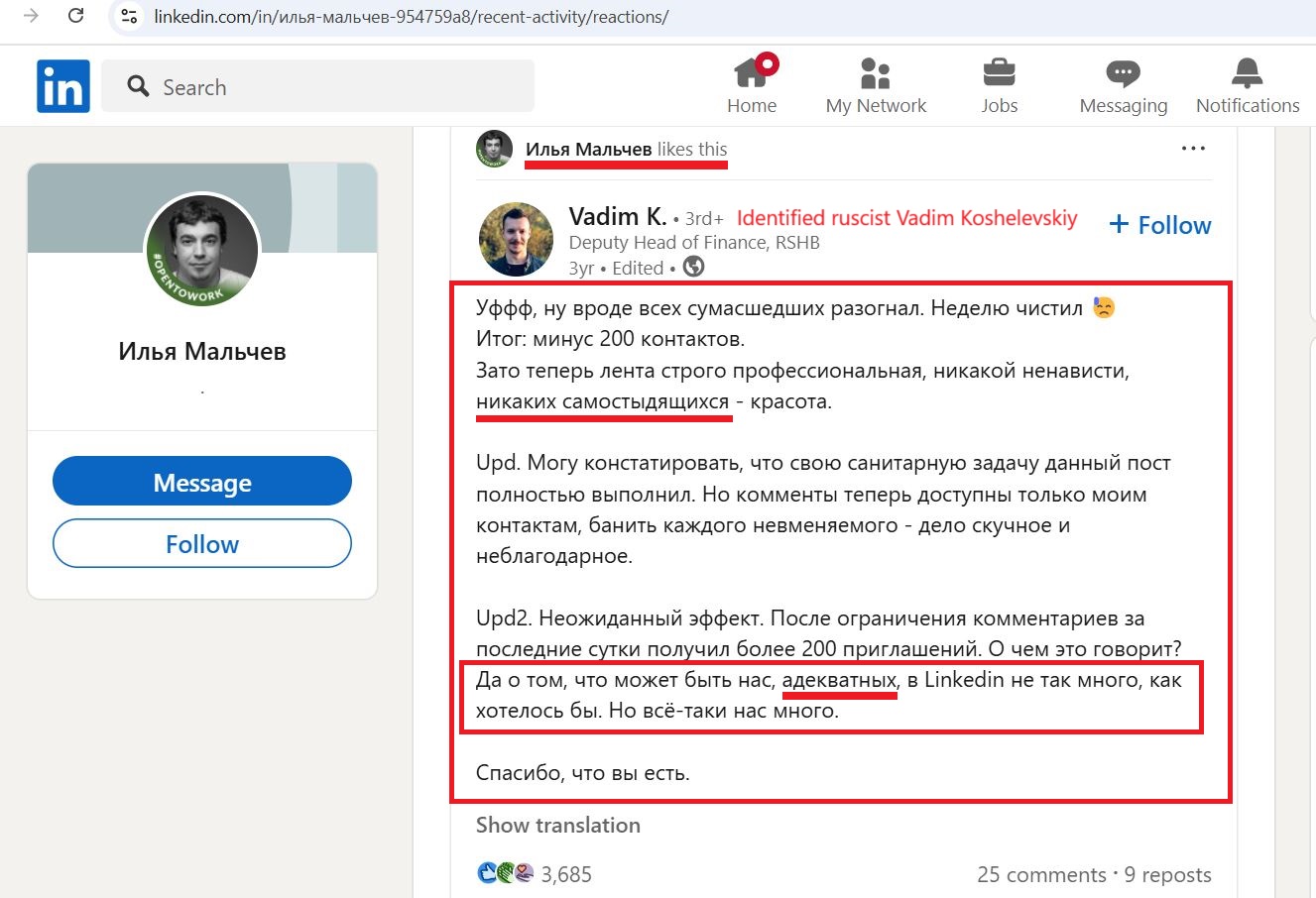Open the Notifications bell
The width and height of the screenshot is (1316, 898).
(1247, 71)
